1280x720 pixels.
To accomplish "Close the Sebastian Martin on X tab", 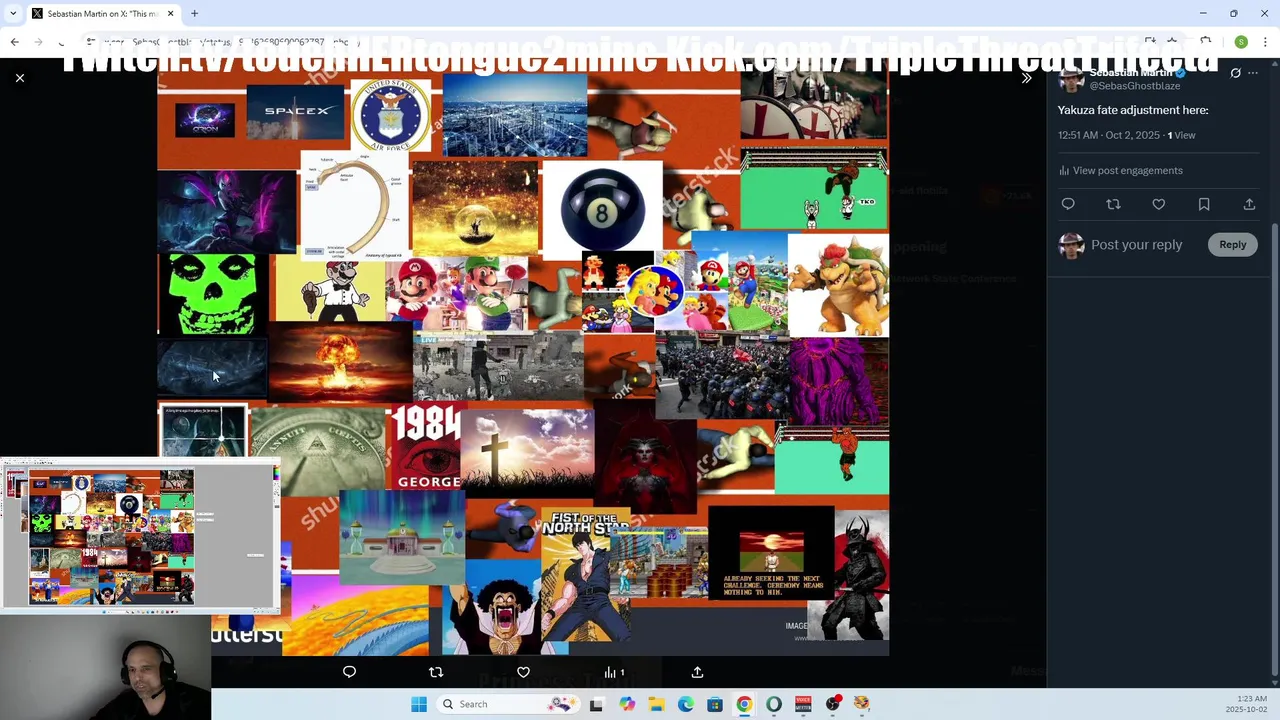I will tap(170, 14).
